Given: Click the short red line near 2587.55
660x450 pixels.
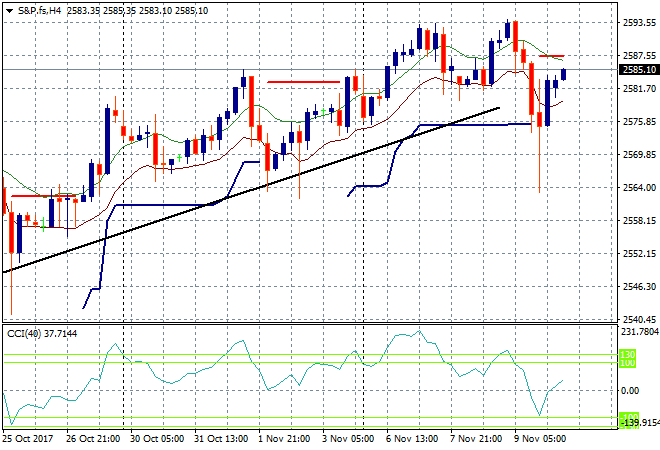Looking at the screenshot, I should [x=551, y=56].
